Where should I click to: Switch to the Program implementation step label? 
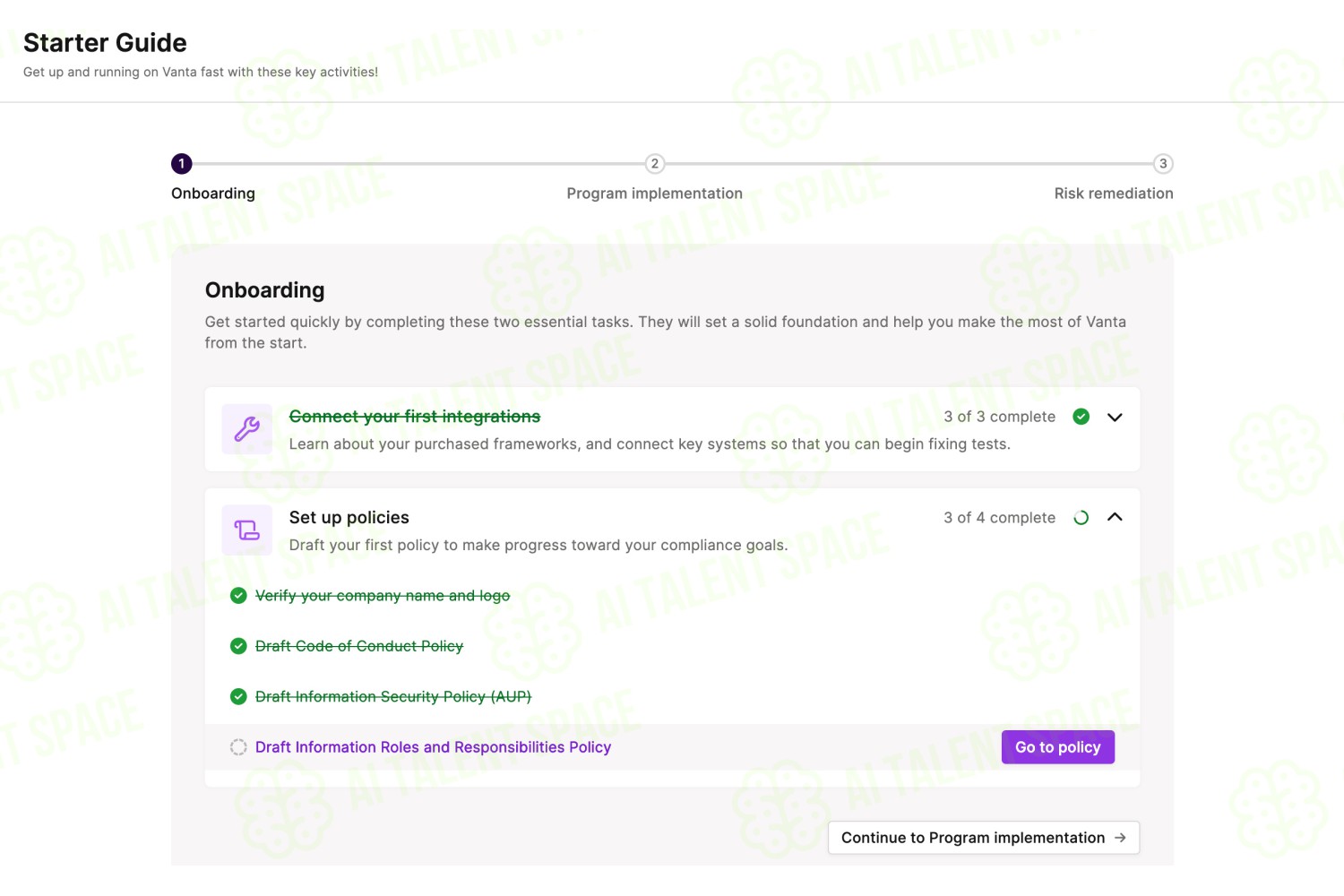(655, 194)
